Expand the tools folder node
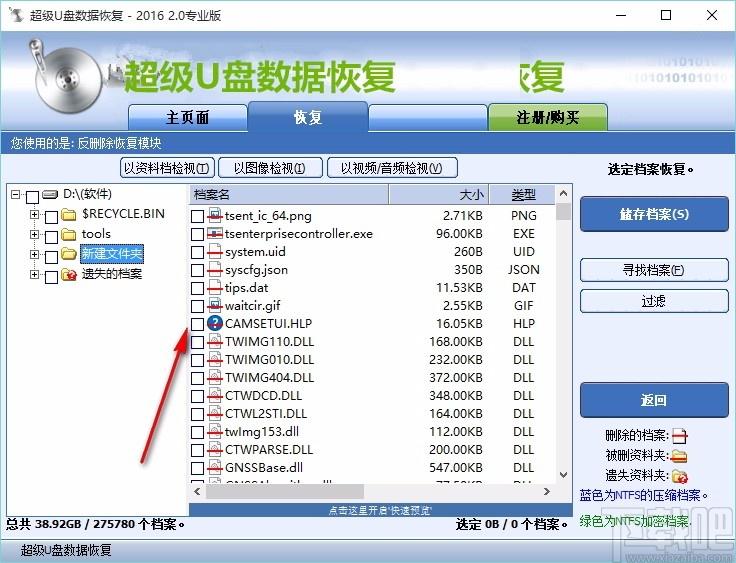This screenshot has width=736, height=563. (x=34, y=234)
